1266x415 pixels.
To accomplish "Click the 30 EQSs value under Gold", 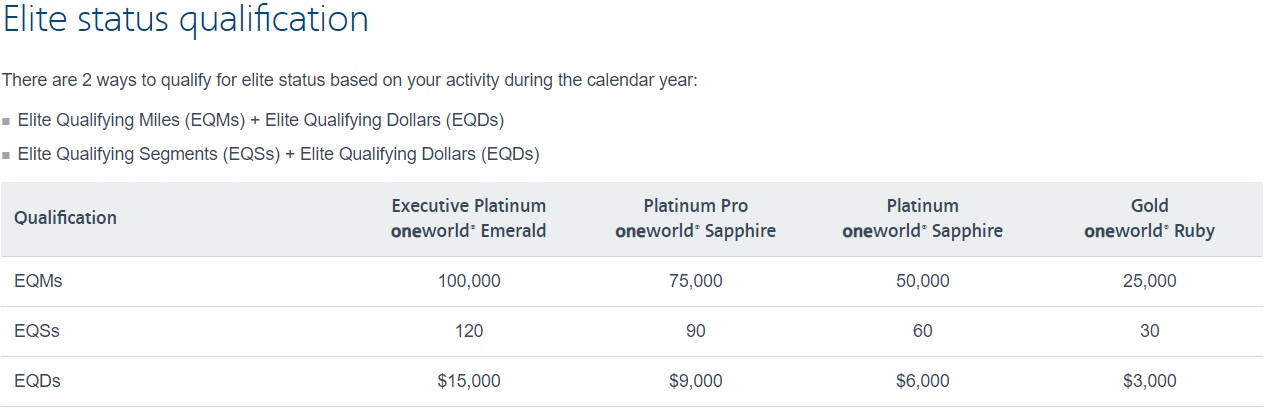I will (x=1149, y=331).
